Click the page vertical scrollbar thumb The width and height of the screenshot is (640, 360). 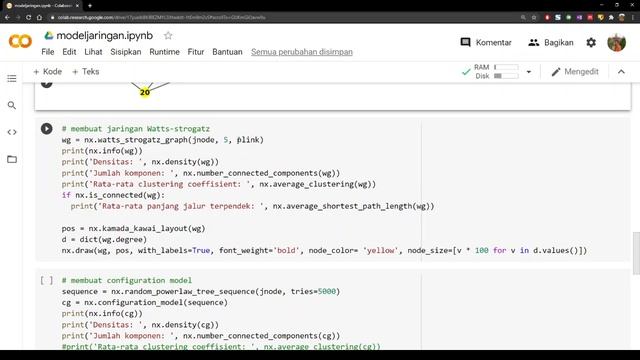tap(636, 253)
